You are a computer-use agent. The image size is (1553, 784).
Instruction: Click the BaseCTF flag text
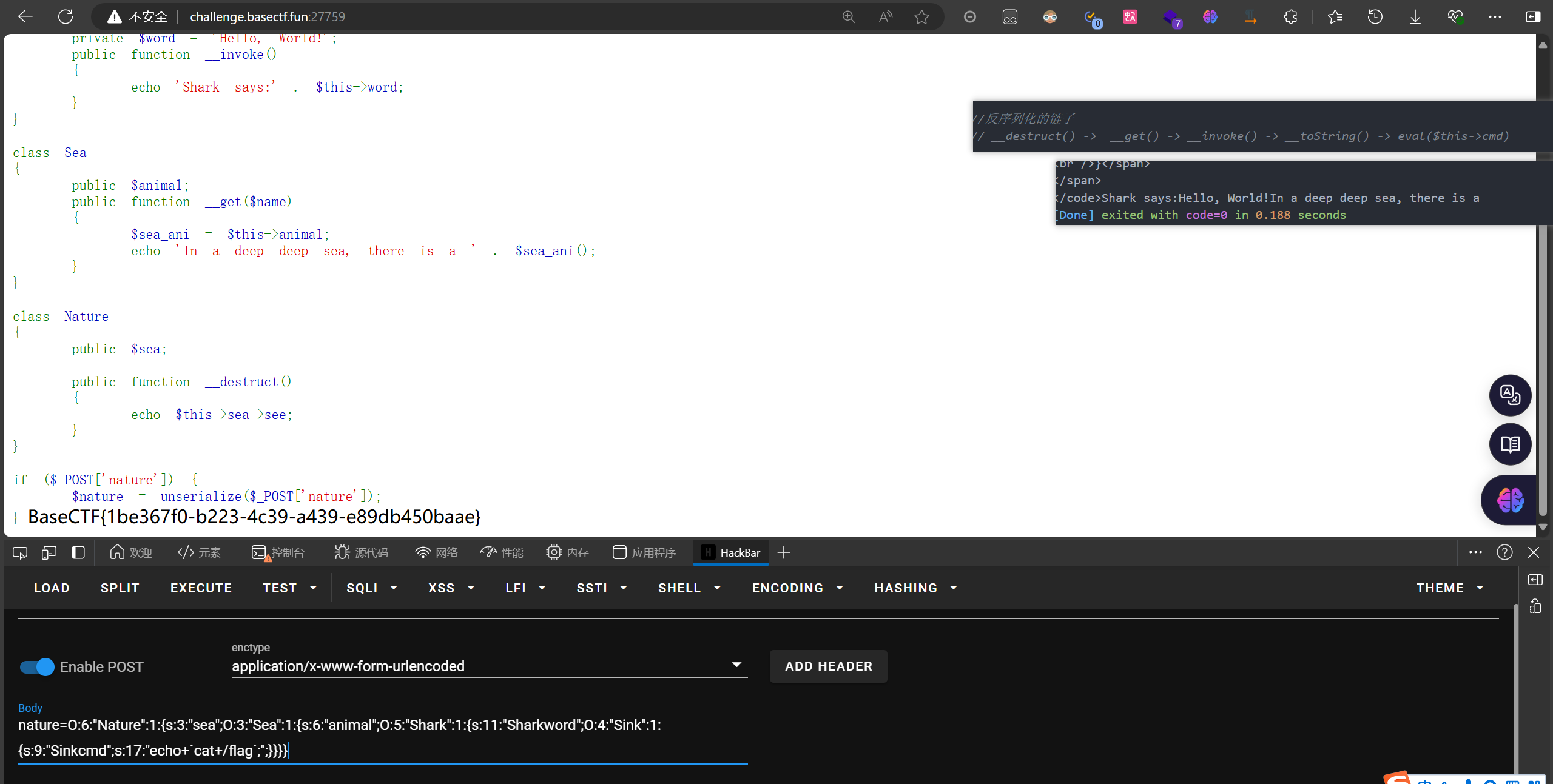254,517
